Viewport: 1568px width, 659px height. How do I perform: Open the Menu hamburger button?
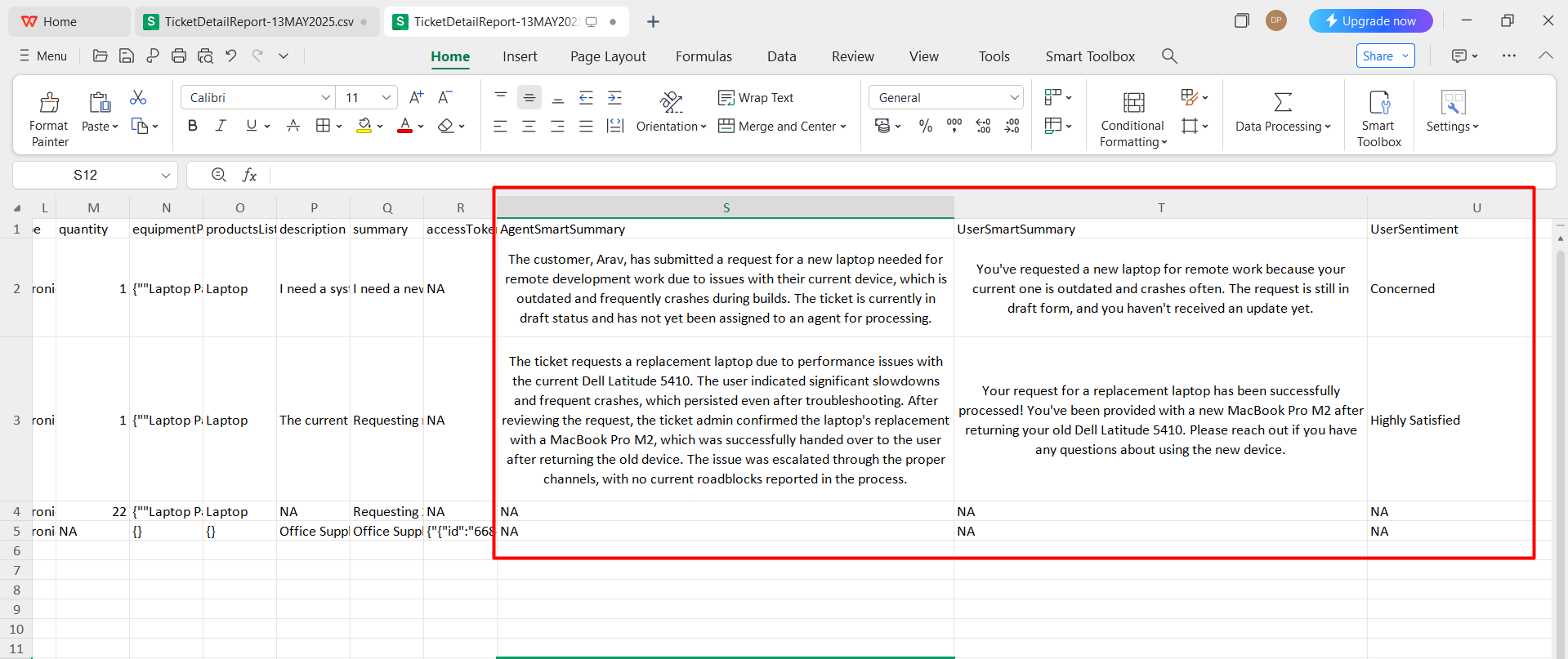43,56
